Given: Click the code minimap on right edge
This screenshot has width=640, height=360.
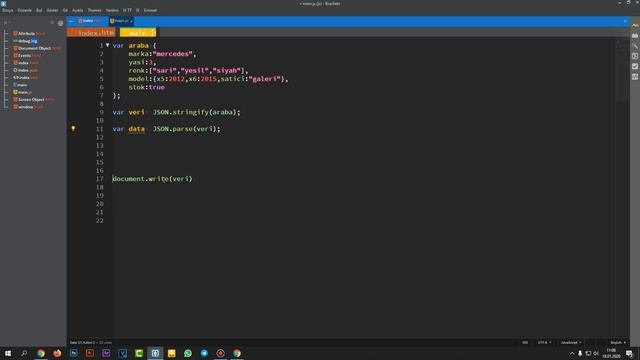Looking at the screenshot, I should pyautogui.click(x=622, y=69).
